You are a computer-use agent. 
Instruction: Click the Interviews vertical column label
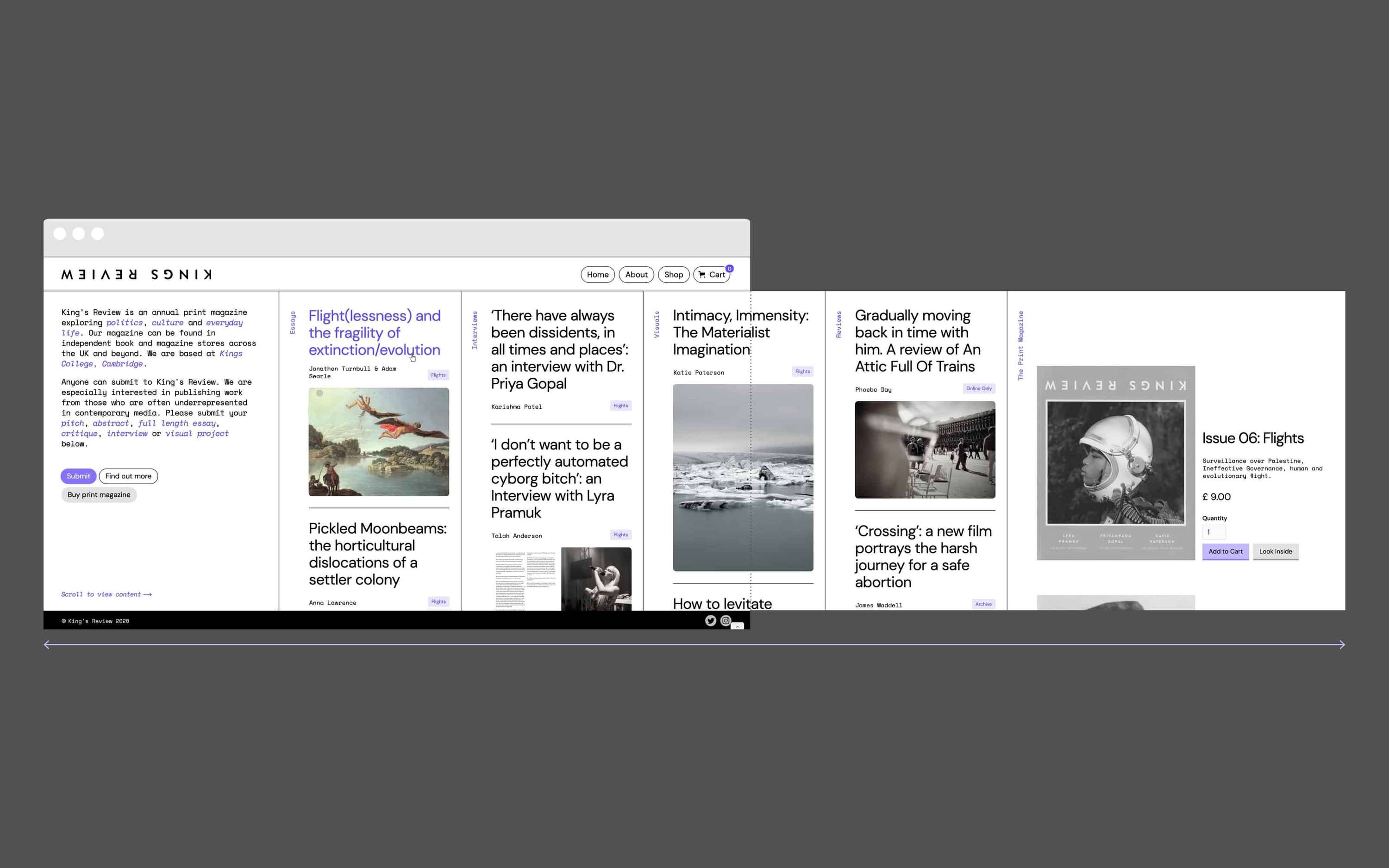click(x=475, y=330)
